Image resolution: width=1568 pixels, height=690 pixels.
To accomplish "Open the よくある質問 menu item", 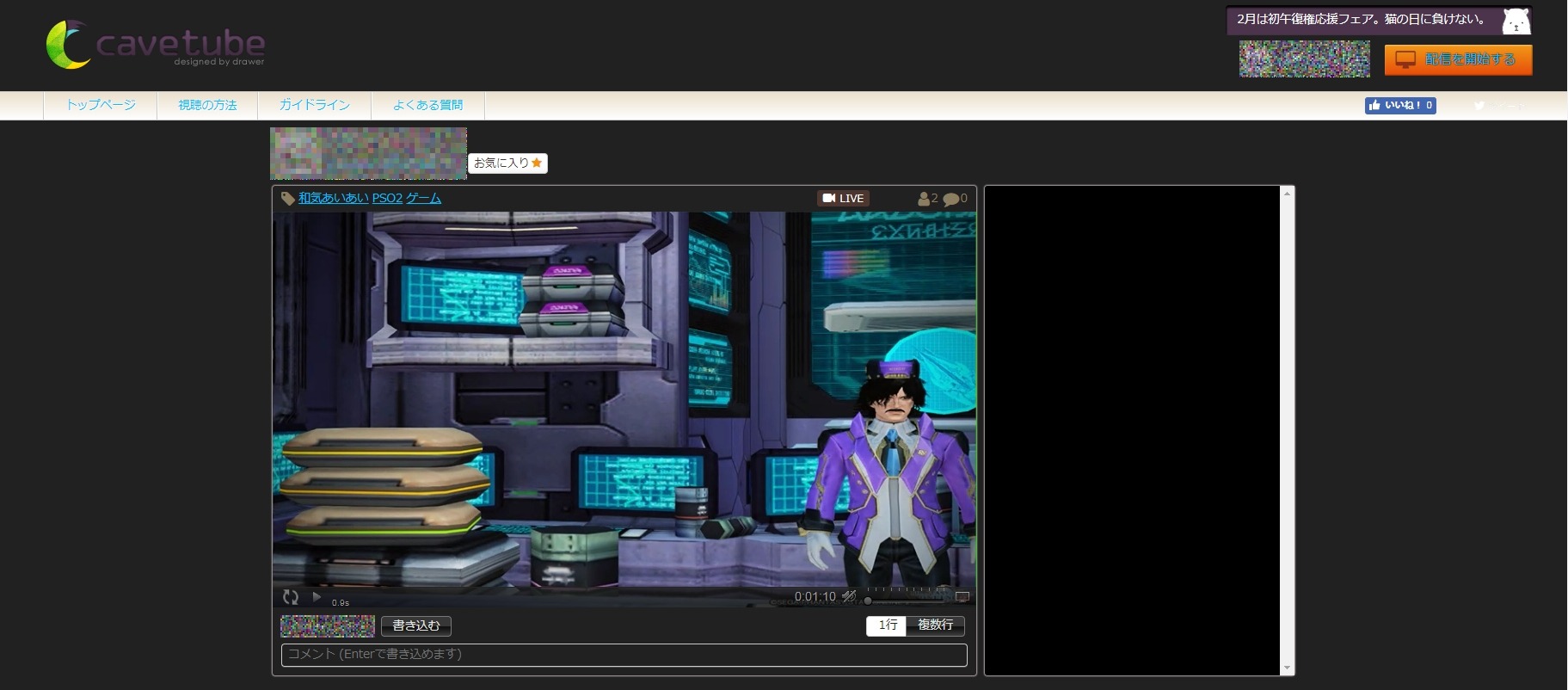I will [427, 105].
